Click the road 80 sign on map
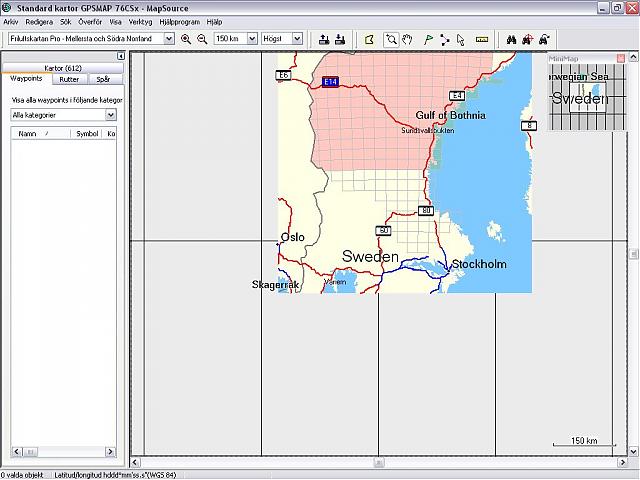 pos(426,211)
